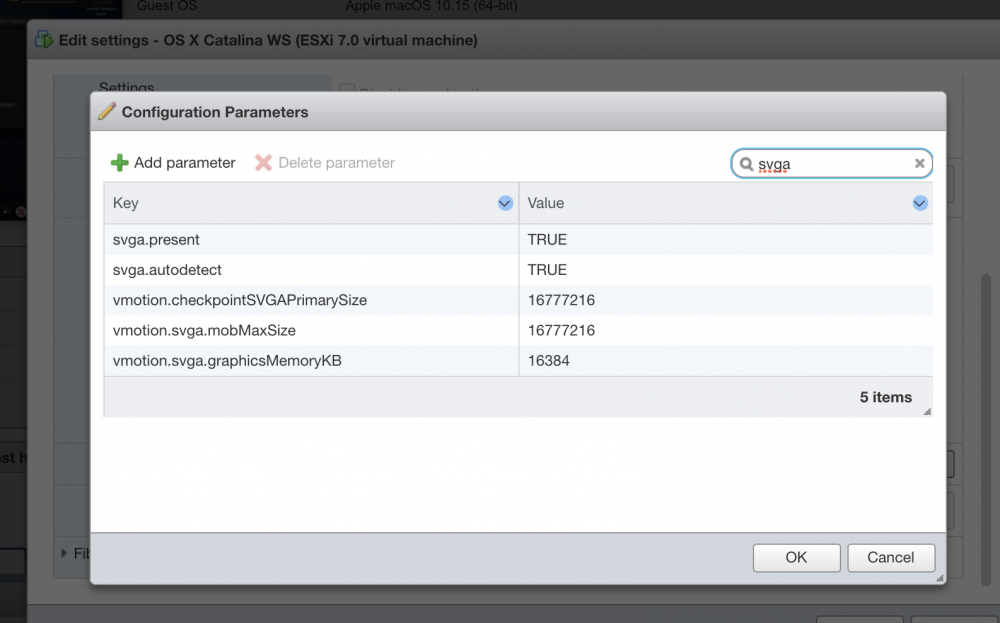1000x623 pixels.
Task: Click the 5 items count label
Action: pyautogui.click(x=885, y=397)
